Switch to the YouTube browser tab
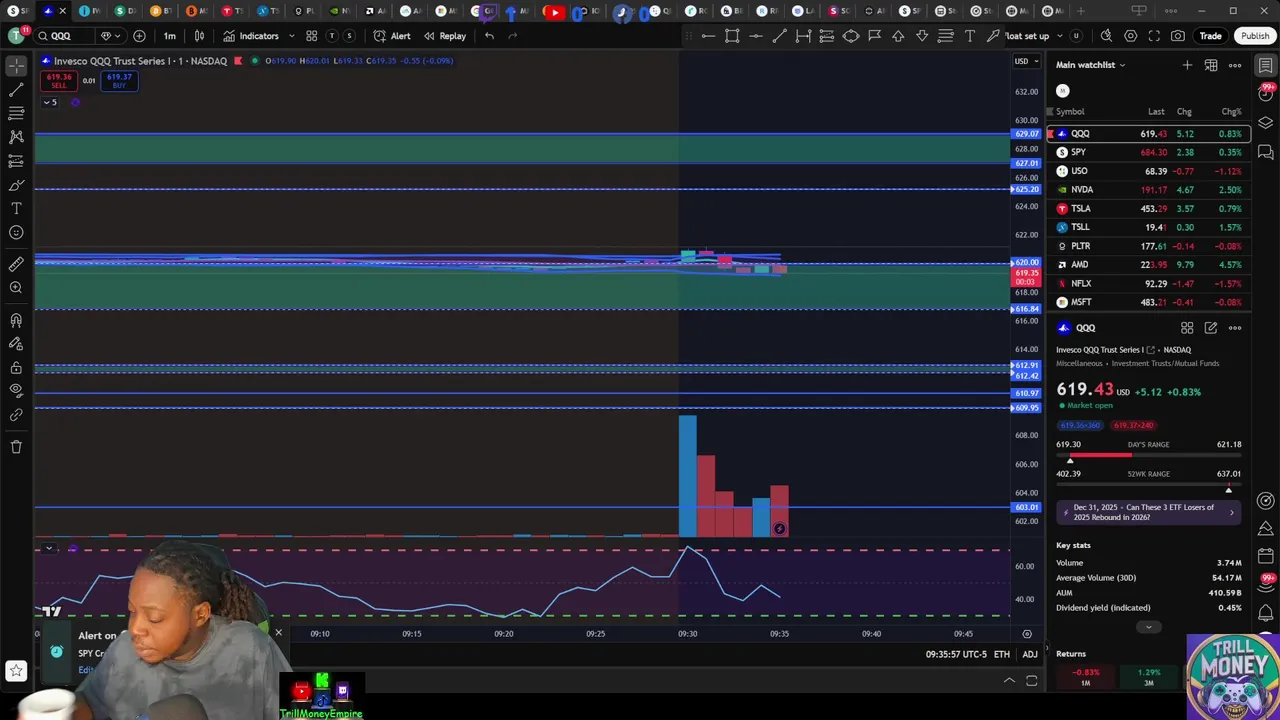1280x720 pixels. point(553,11)
